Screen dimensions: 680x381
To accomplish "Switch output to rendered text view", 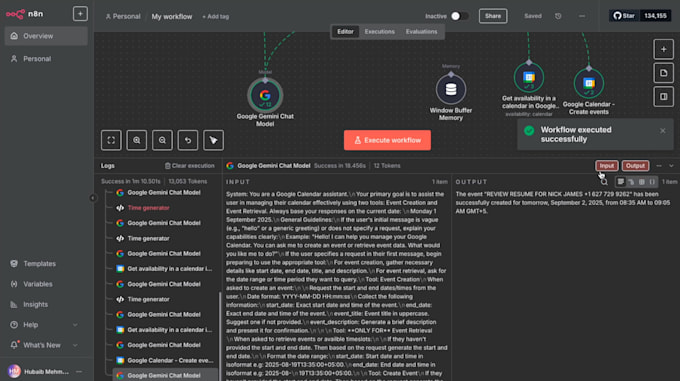I will pyautogui.click(x=621, y=182).
